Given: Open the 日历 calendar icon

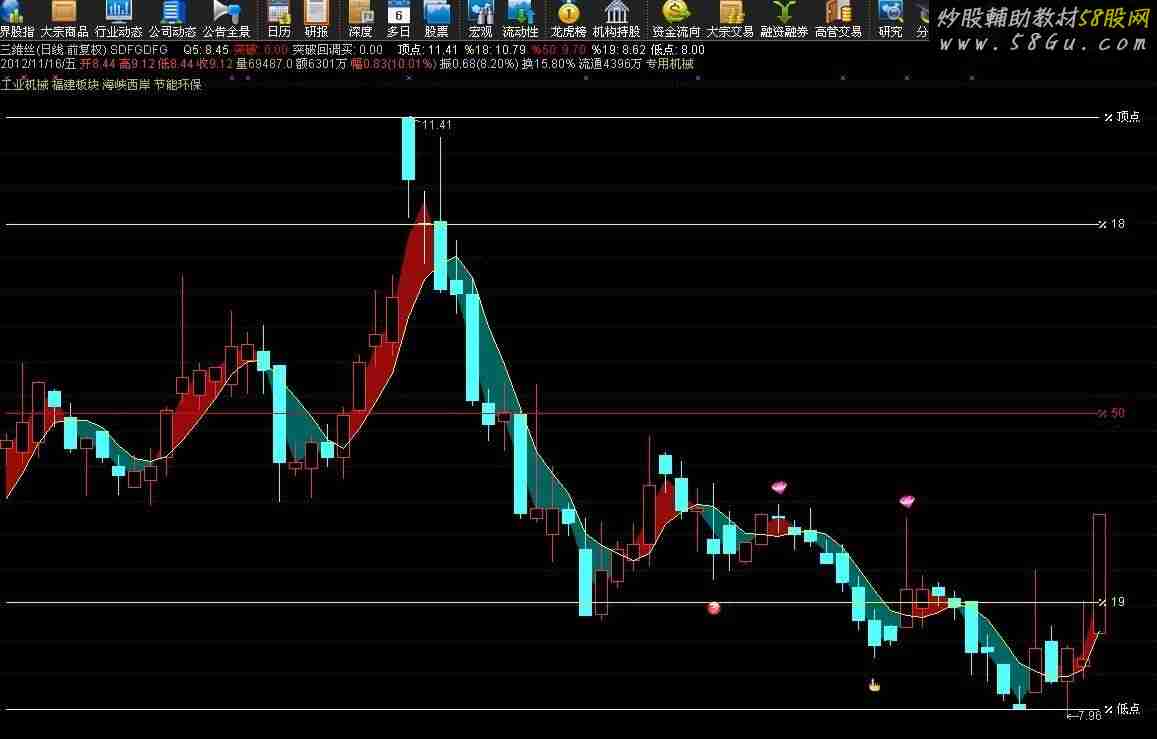Looking at the screenshot, I should pyautogui.click(x=279, y=19).
